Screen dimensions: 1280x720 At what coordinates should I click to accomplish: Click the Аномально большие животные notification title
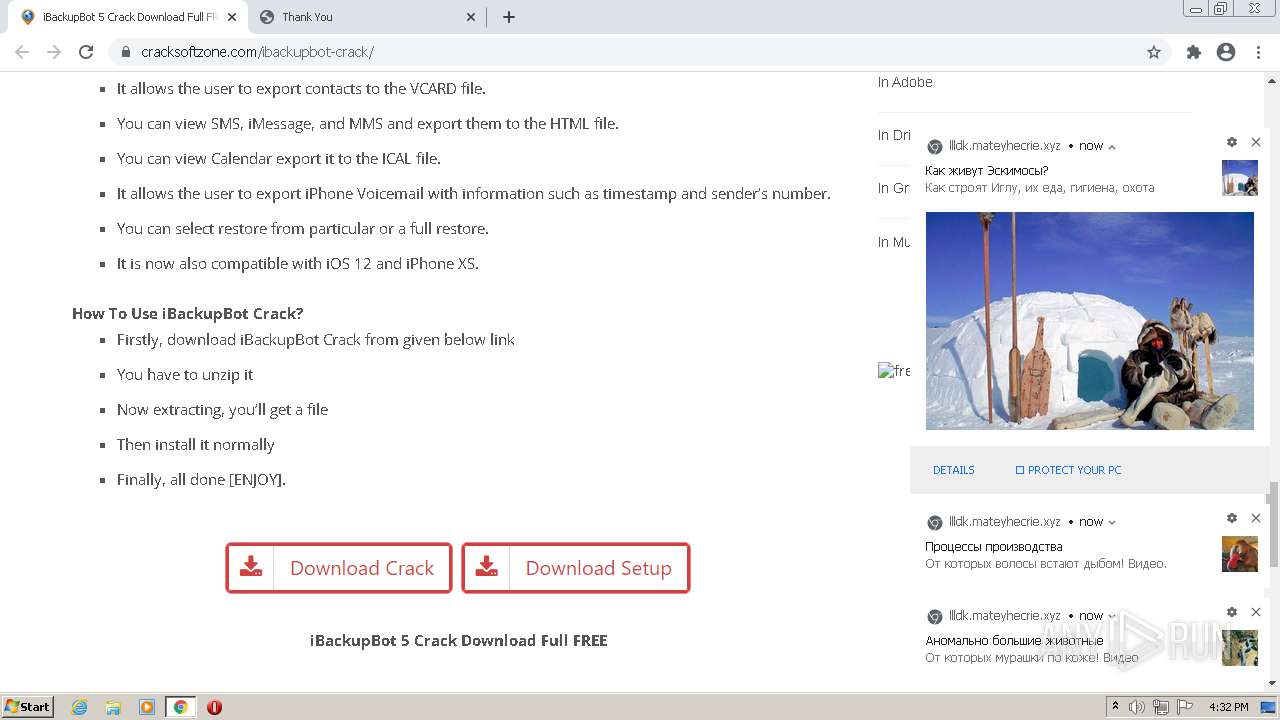[x=1014, y=641]
